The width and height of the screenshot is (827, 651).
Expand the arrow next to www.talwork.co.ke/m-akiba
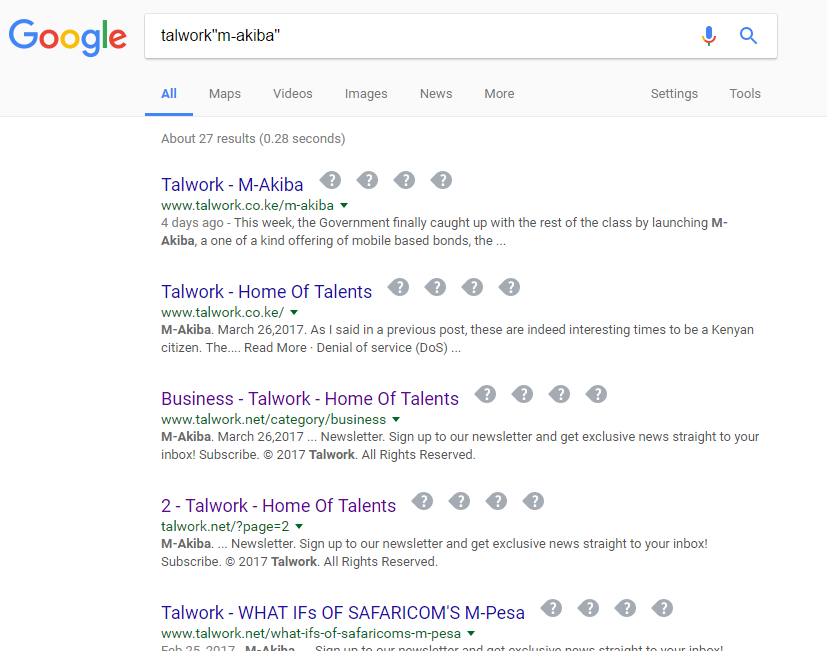[344, 205]
